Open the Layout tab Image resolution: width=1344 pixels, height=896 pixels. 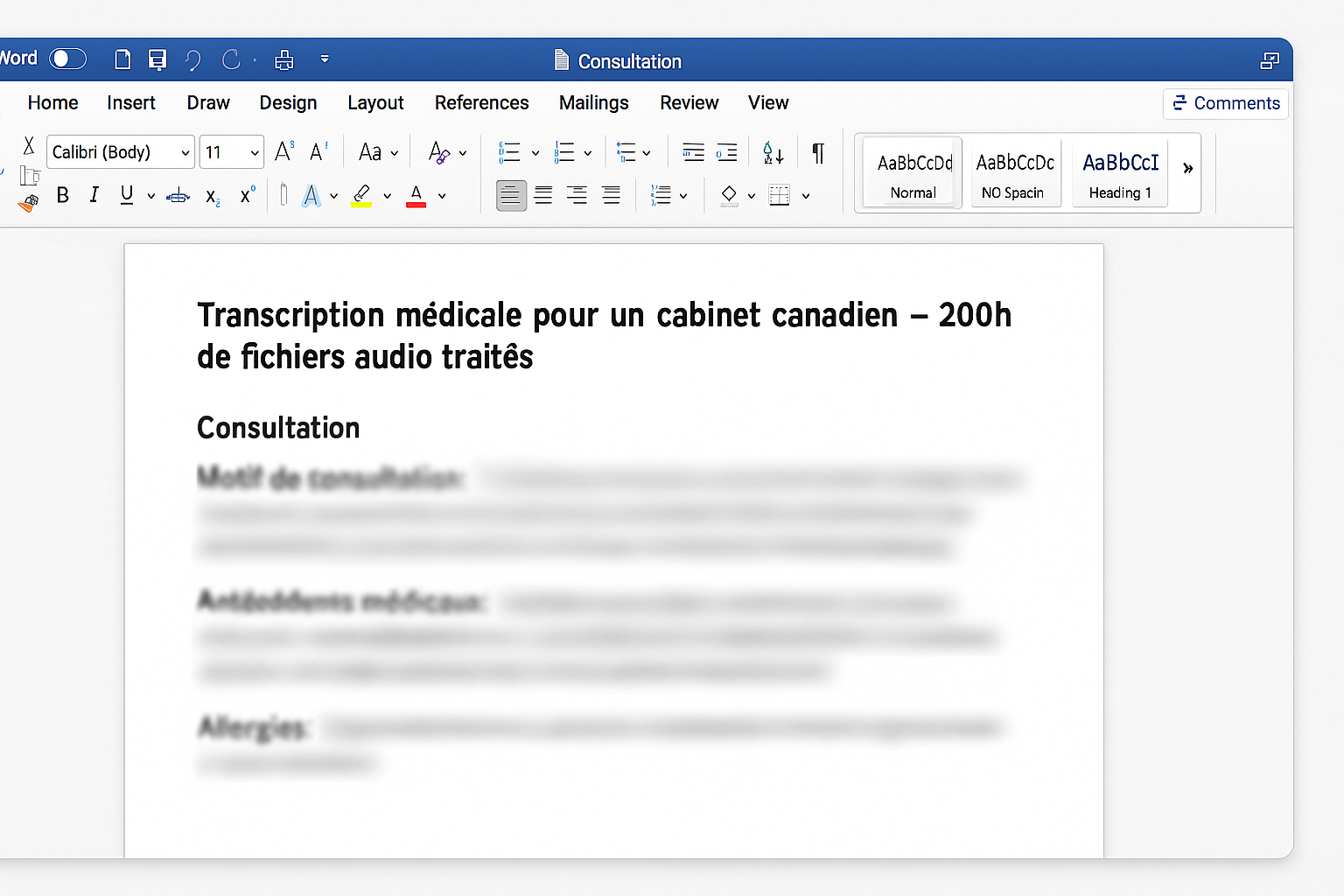coord(375,103)
